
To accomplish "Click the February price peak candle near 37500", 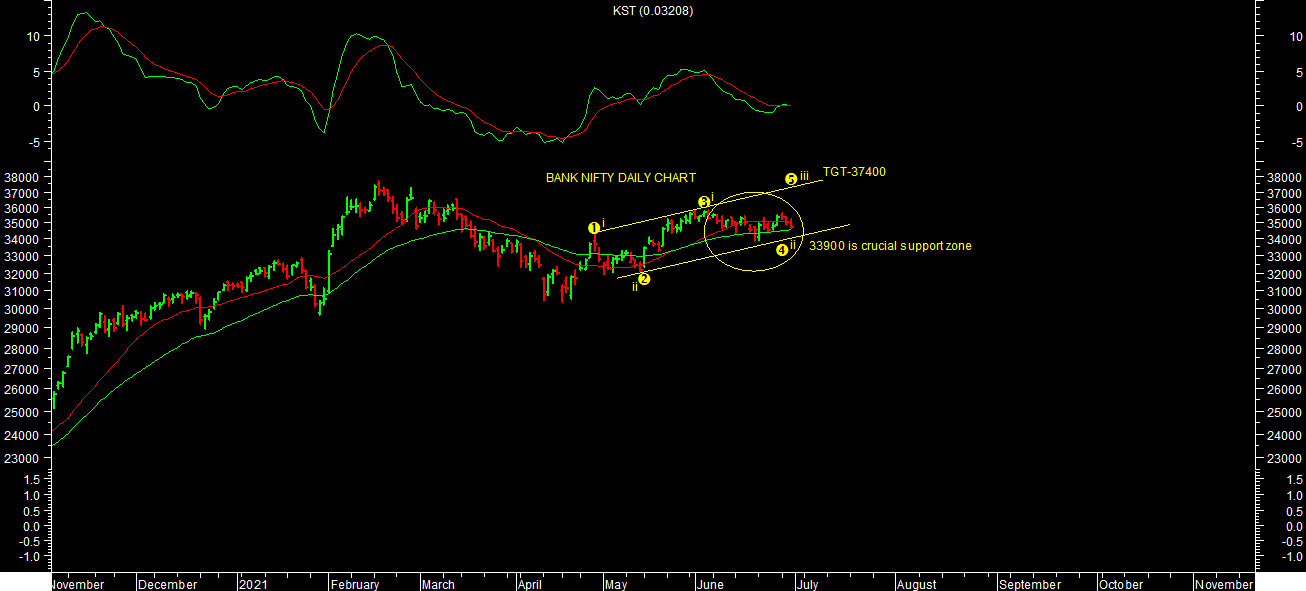I will coord(377,187).
